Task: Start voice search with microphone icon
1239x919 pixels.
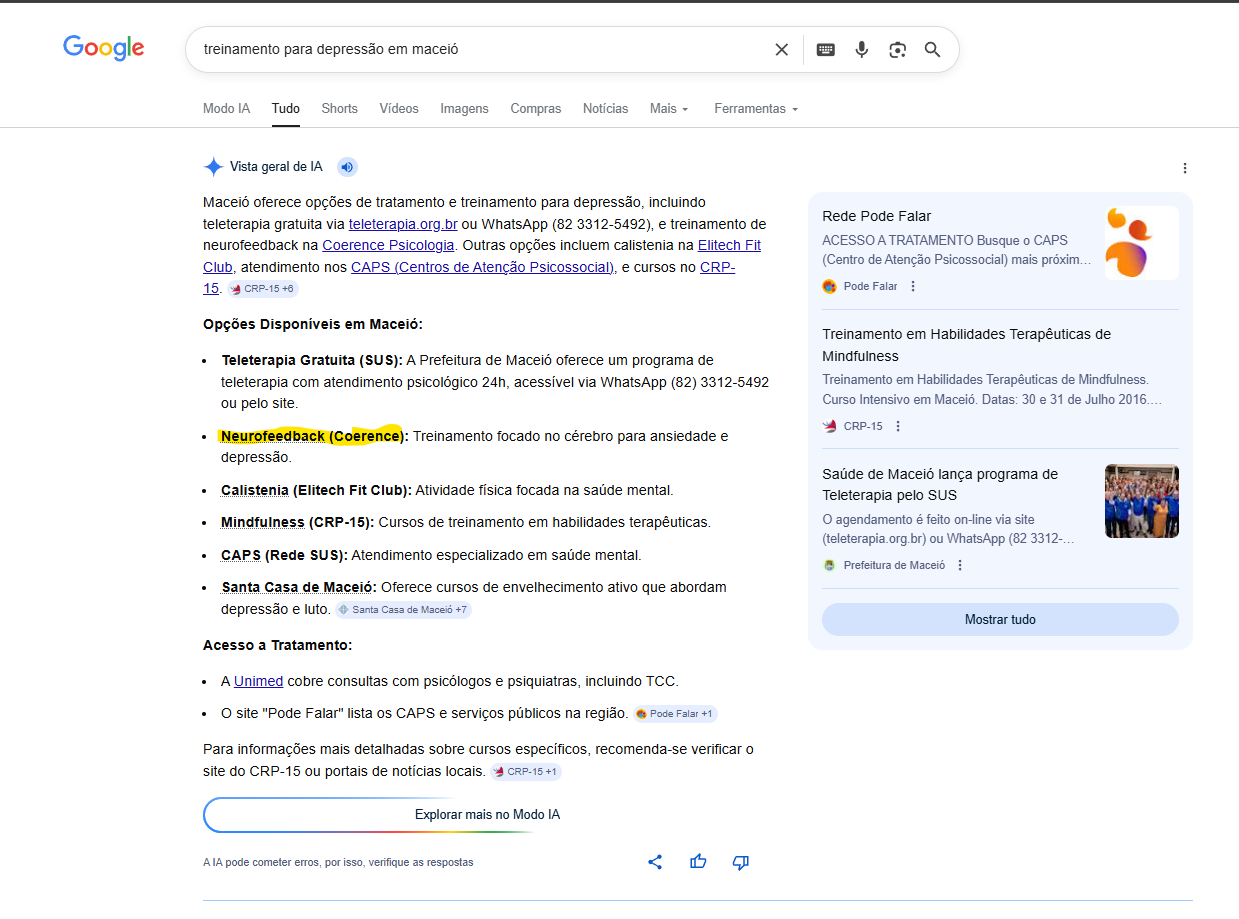Action: click(862, 49)
